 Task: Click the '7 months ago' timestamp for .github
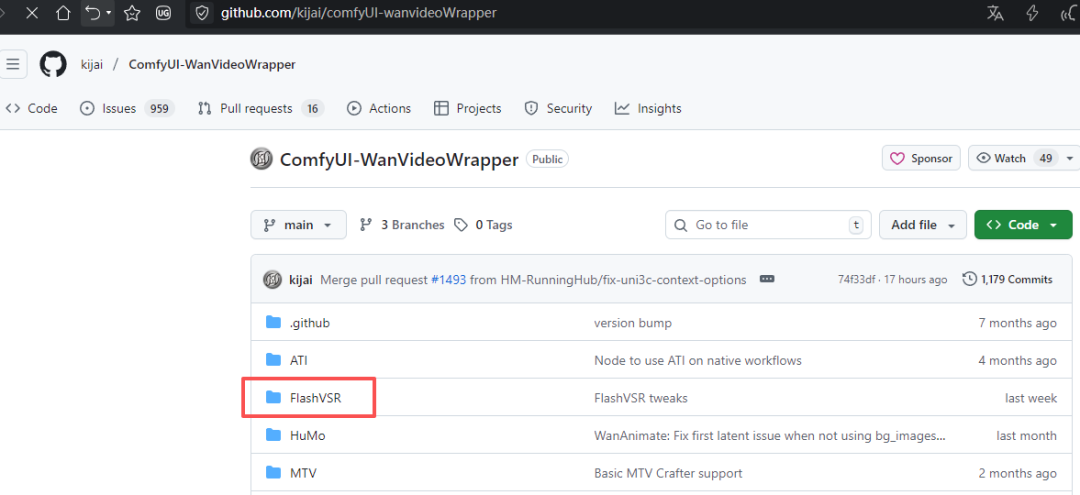click(1017, 323)
